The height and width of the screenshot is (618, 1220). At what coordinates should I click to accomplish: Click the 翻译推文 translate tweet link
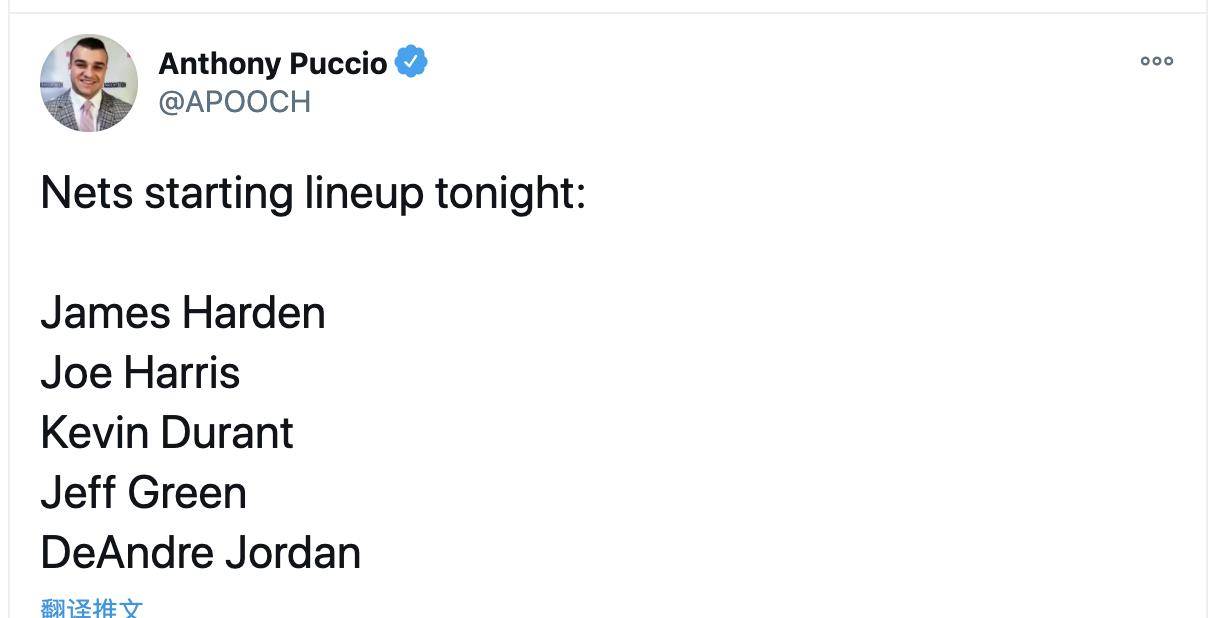[x=92, y=608]
